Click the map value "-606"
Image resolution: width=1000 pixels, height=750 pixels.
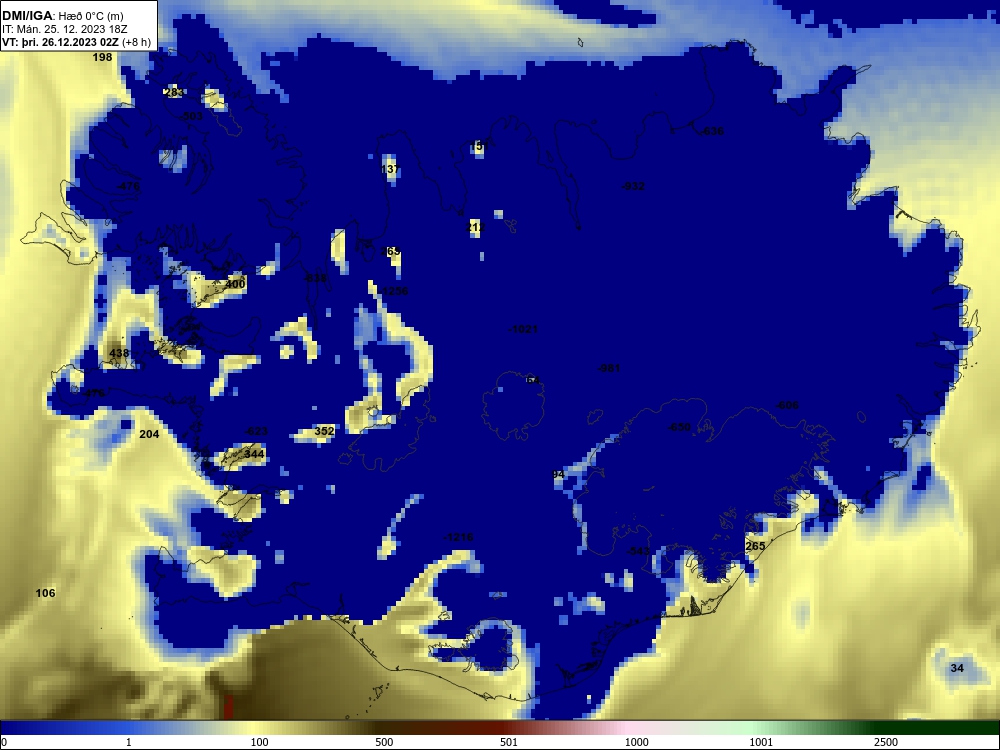point(787,406)
